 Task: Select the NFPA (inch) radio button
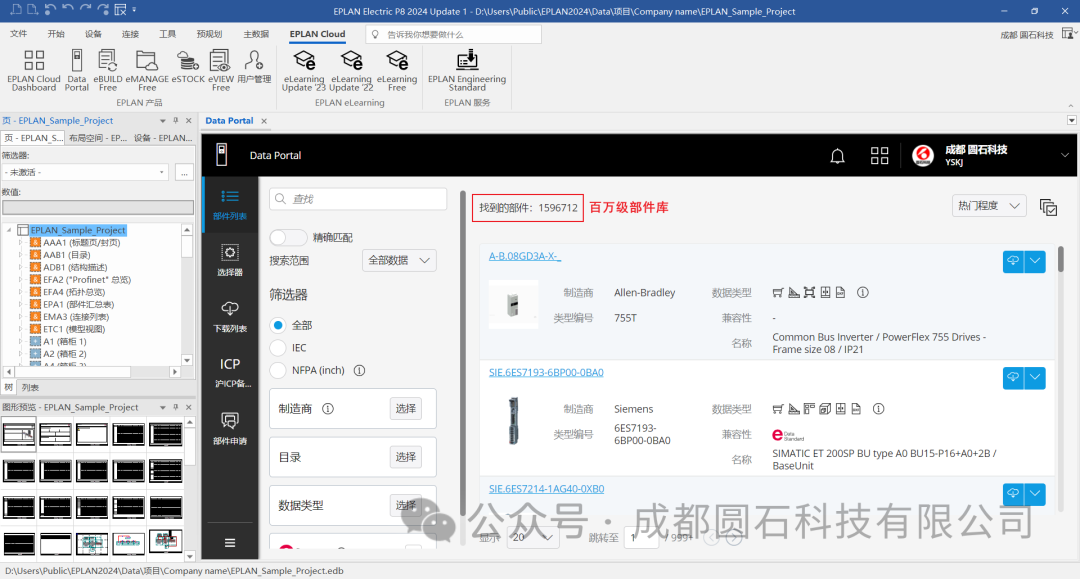pyautogui.click(x=277, y=369)
